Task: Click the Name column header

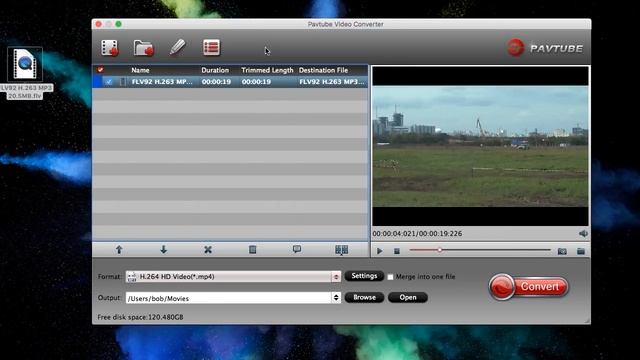Action: (140, 70)
